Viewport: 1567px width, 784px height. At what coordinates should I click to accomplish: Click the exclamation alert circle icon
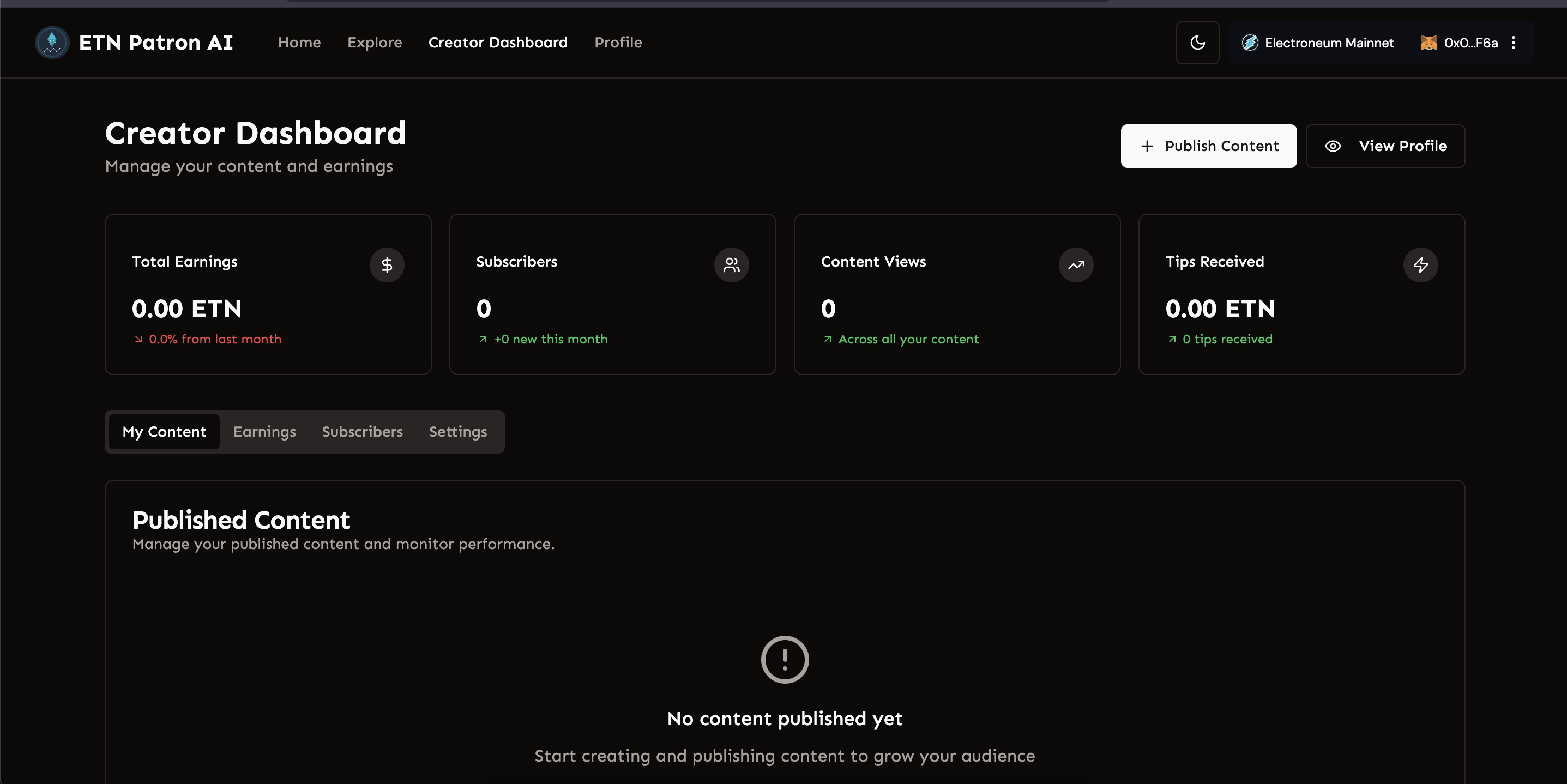785,659
